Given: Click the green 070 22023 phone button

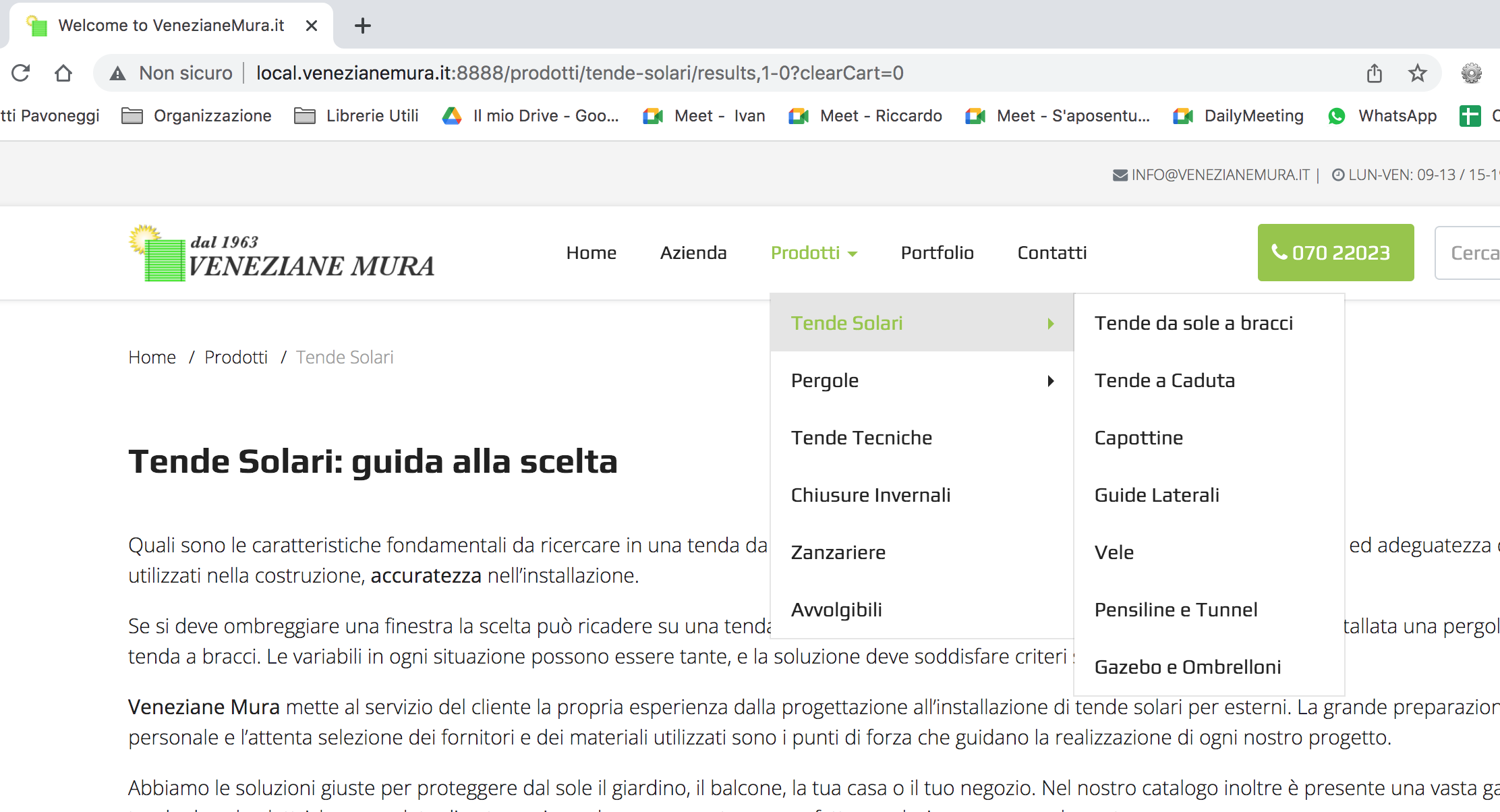Looking at the screenshot, I should tap(1335, 253).
